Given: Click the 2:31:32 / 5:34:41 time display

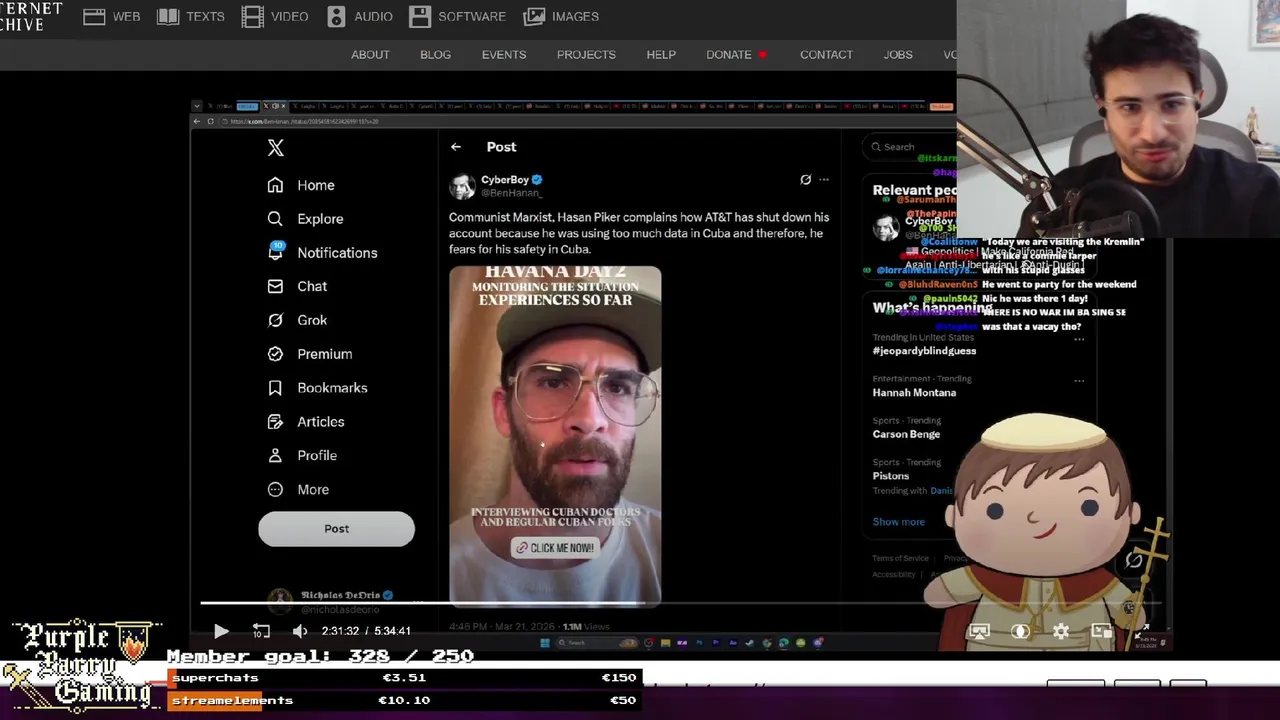Looking at the screenshot, I should [x=366, y=631].
